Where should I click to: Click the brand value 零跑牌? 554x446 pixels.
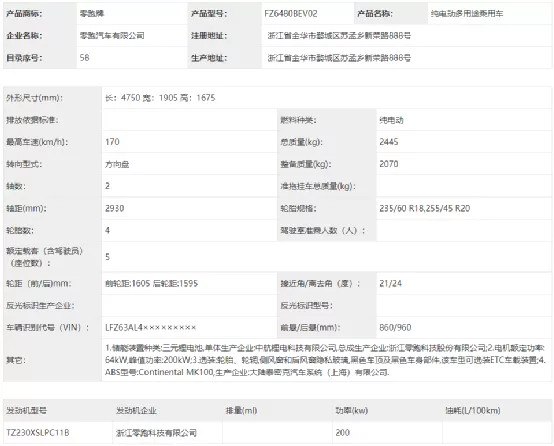[92, 14]
